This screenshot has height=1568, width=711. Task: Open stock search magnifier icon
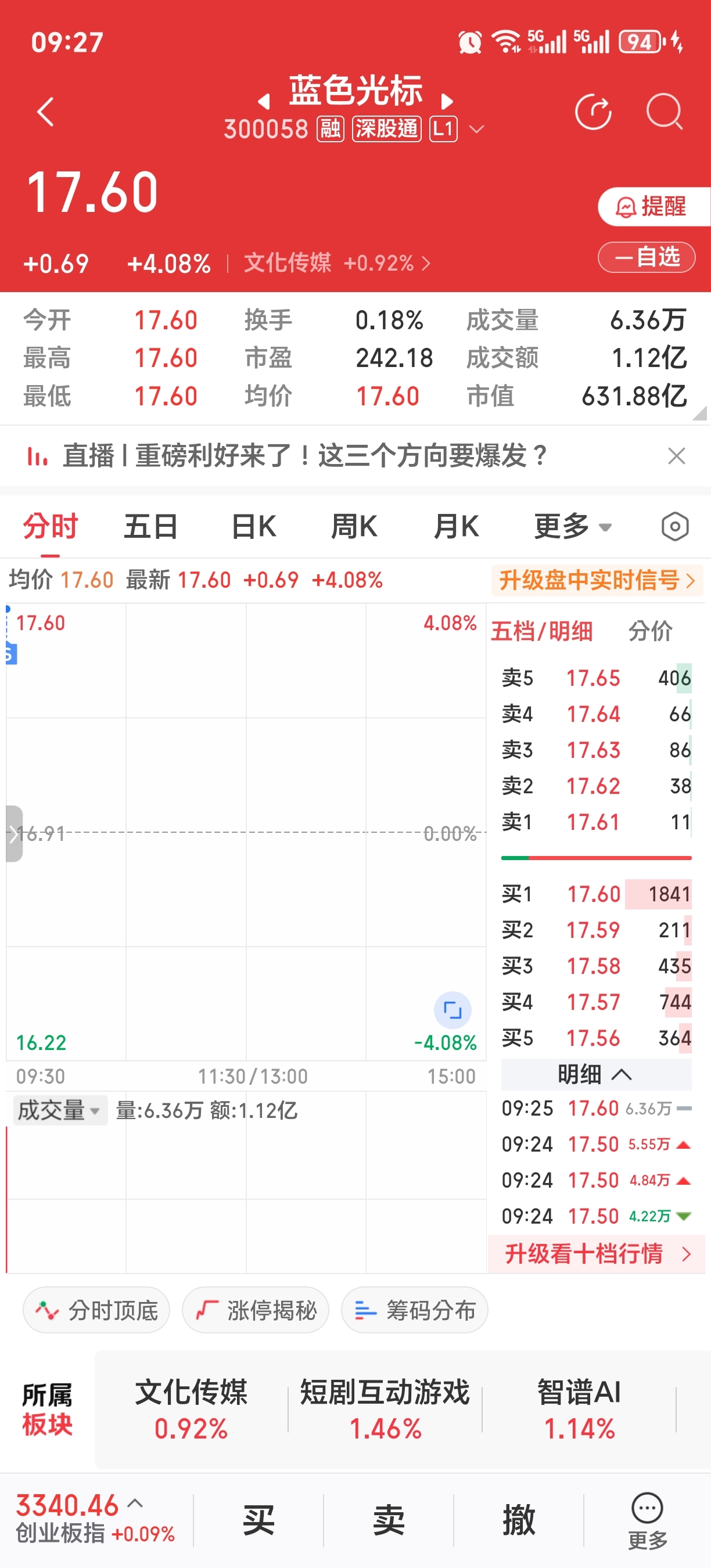pos(664,112)
